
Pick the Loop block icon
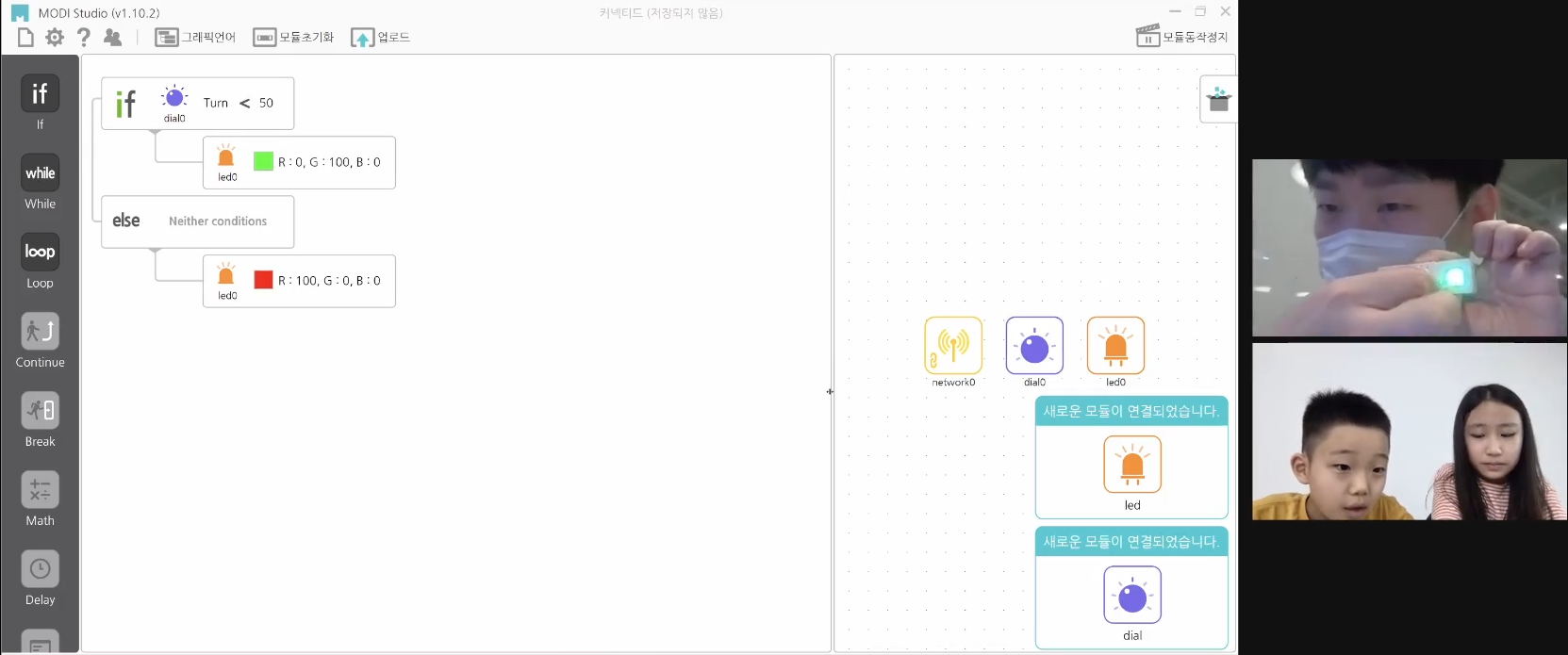click(x=40, y=253)
